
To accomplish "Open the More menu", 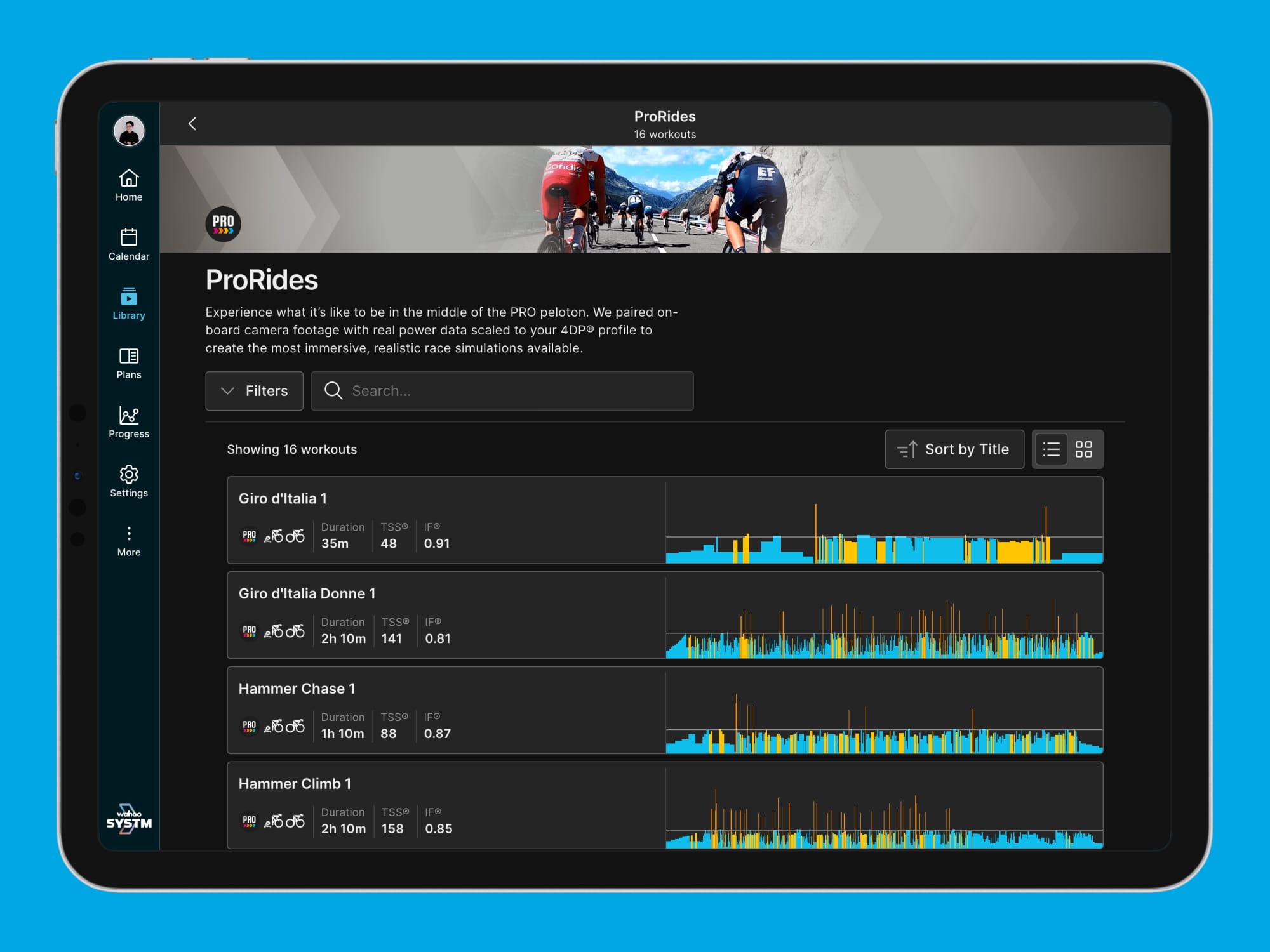I will 129,541.
